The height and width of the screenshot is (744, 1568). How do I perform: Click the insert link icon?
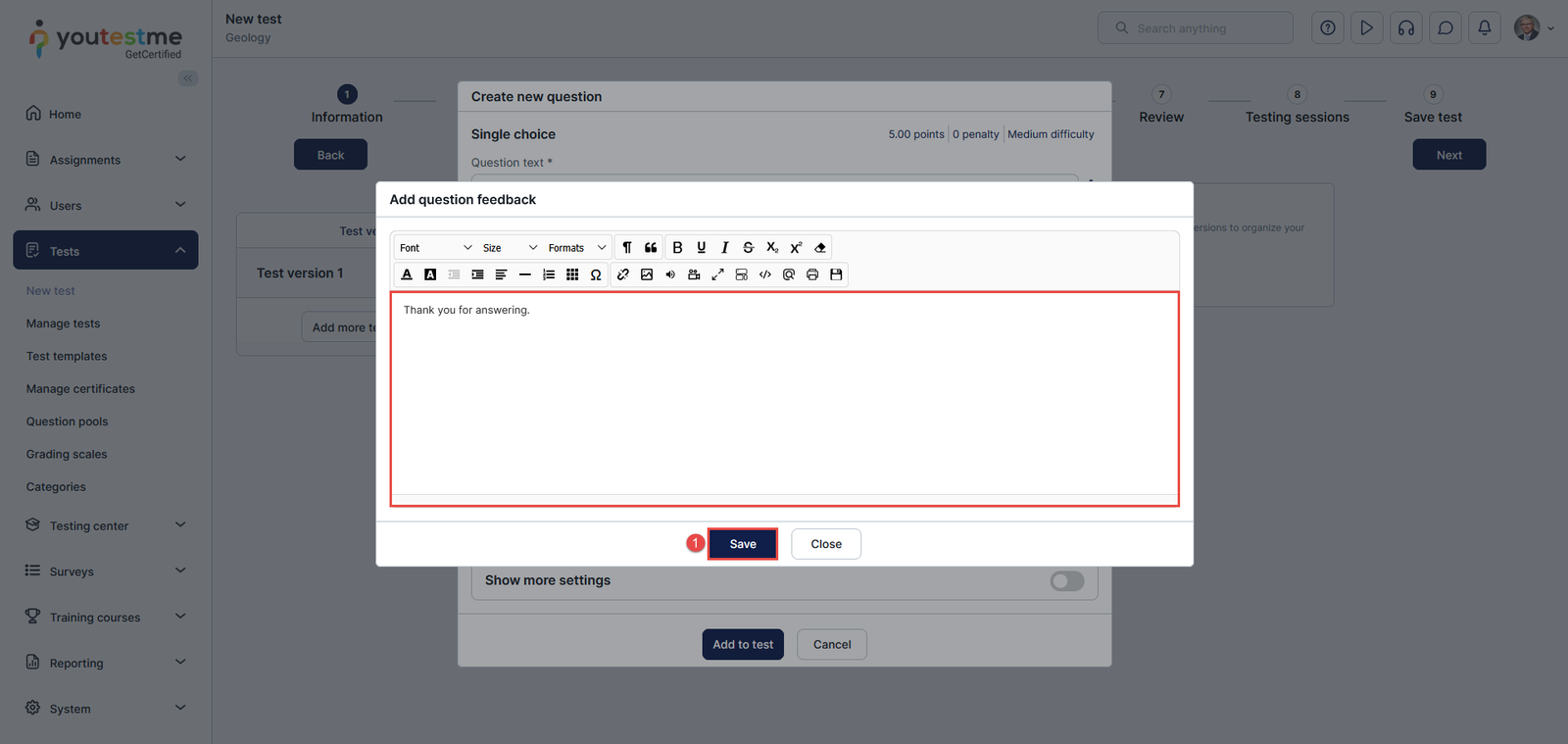[623, 274]
